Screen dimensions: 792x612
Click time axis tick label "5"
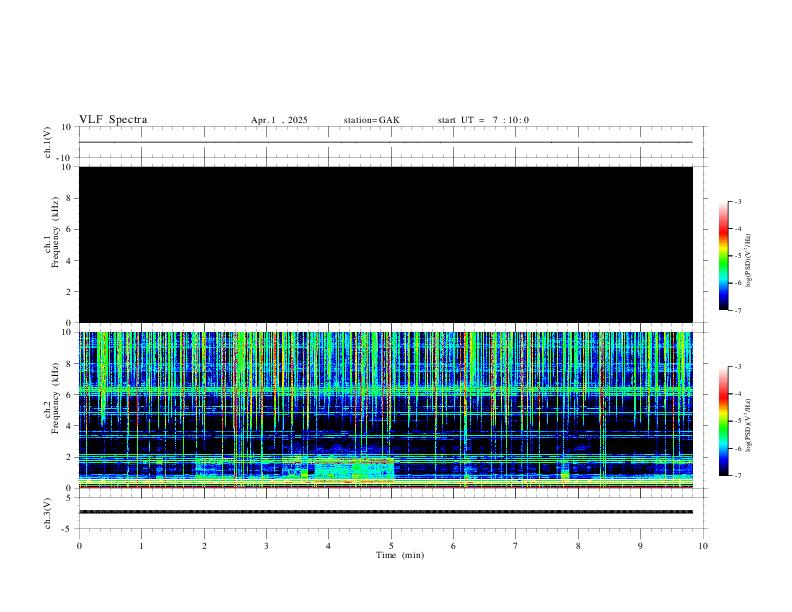coord(391,546)
